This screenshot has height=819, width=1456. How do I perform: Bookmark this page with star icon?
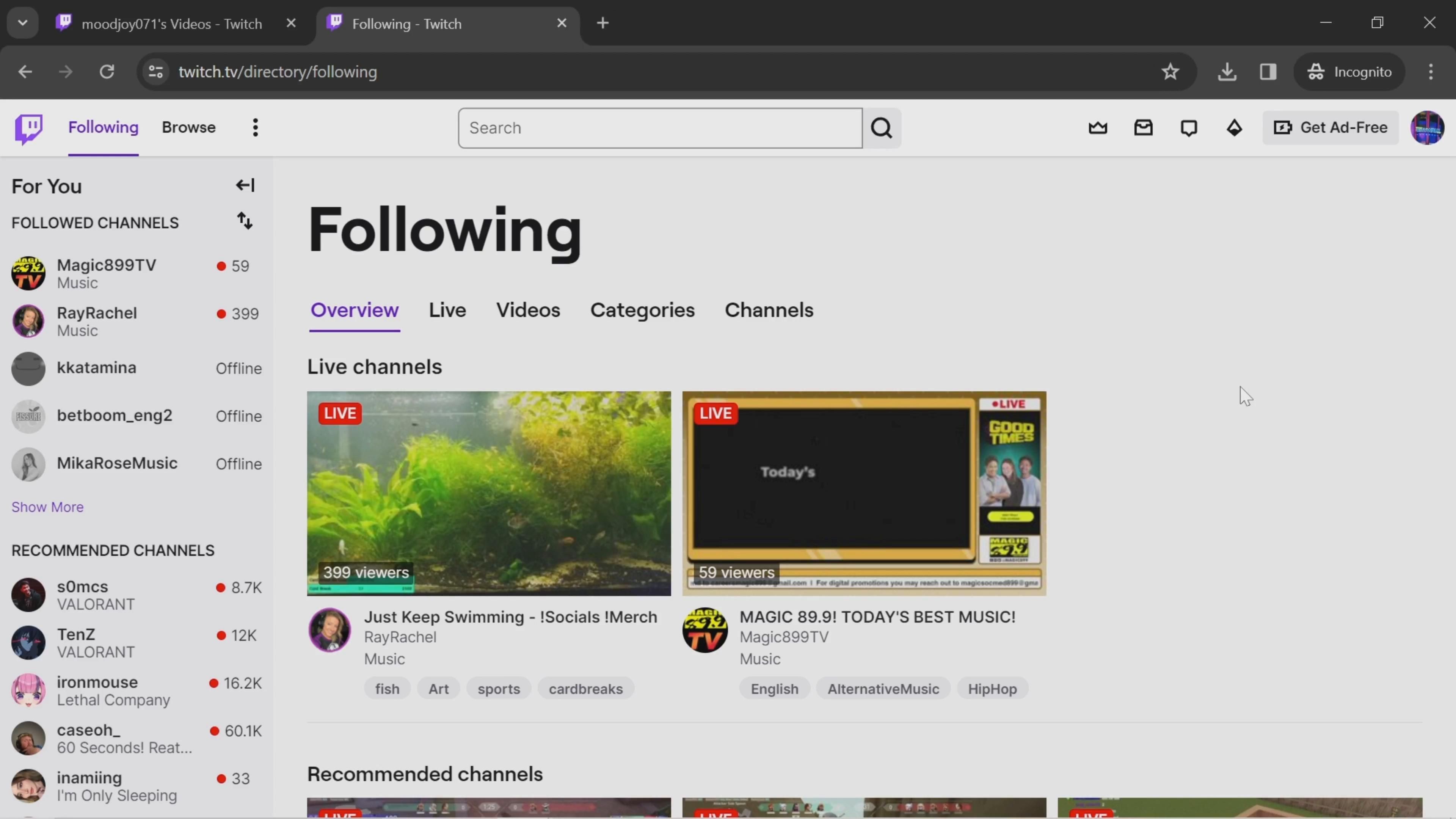coord(1170,72)
